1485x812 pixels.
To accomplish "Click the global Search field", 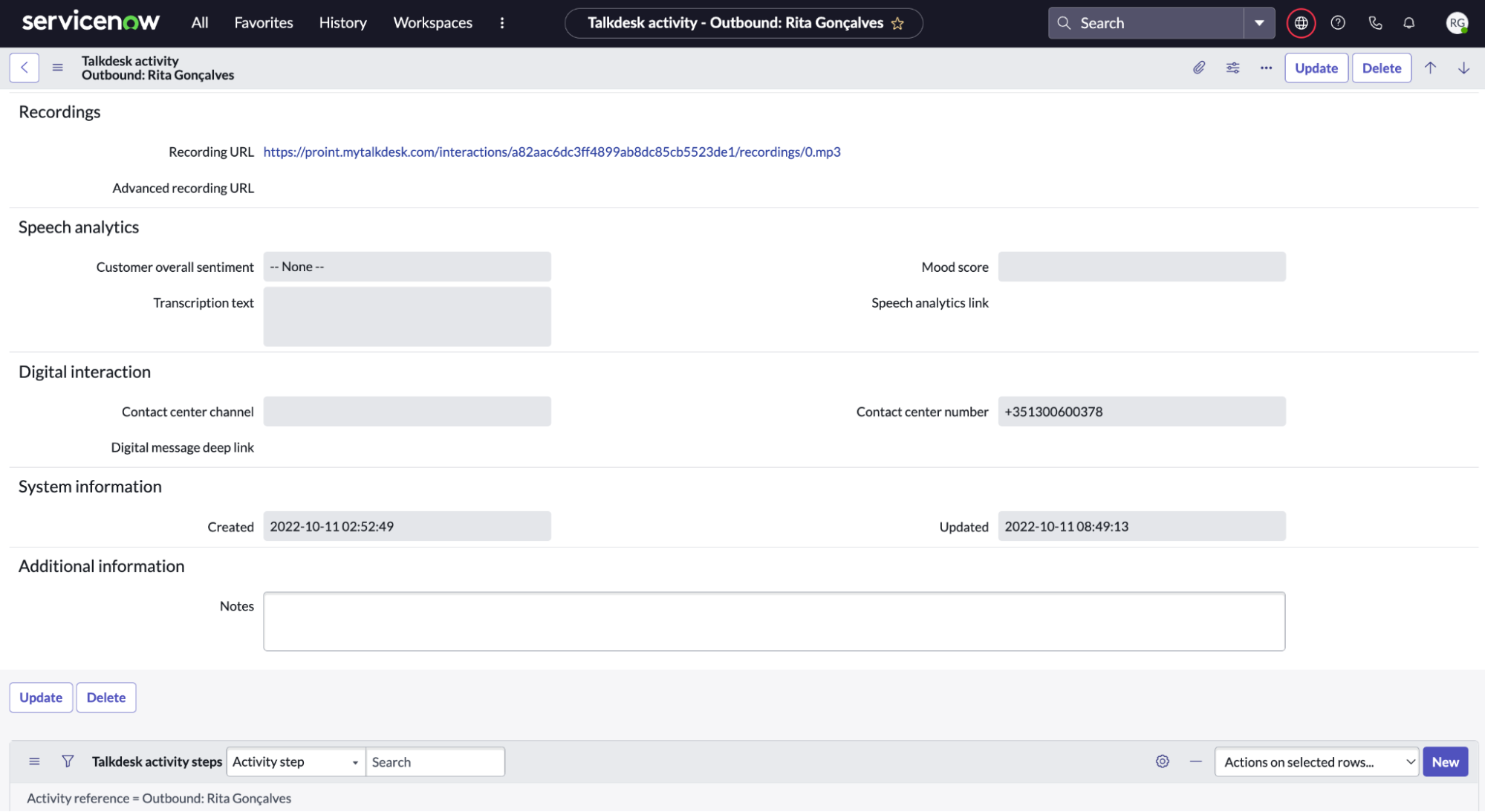I will tap(1146, 23).
